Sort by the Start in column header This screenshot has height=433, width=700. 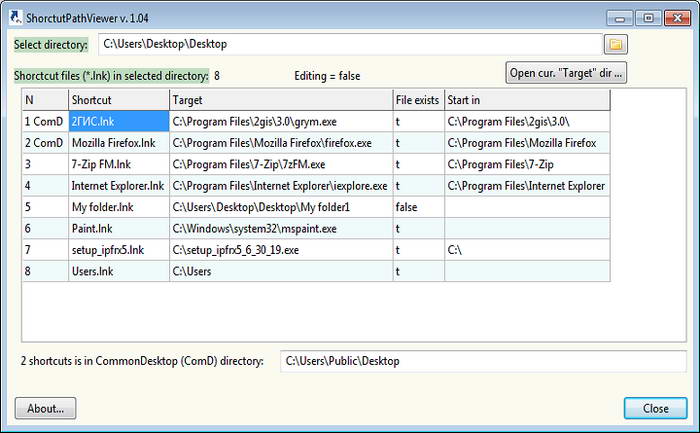pyautogui.click(x=527, y=100)
